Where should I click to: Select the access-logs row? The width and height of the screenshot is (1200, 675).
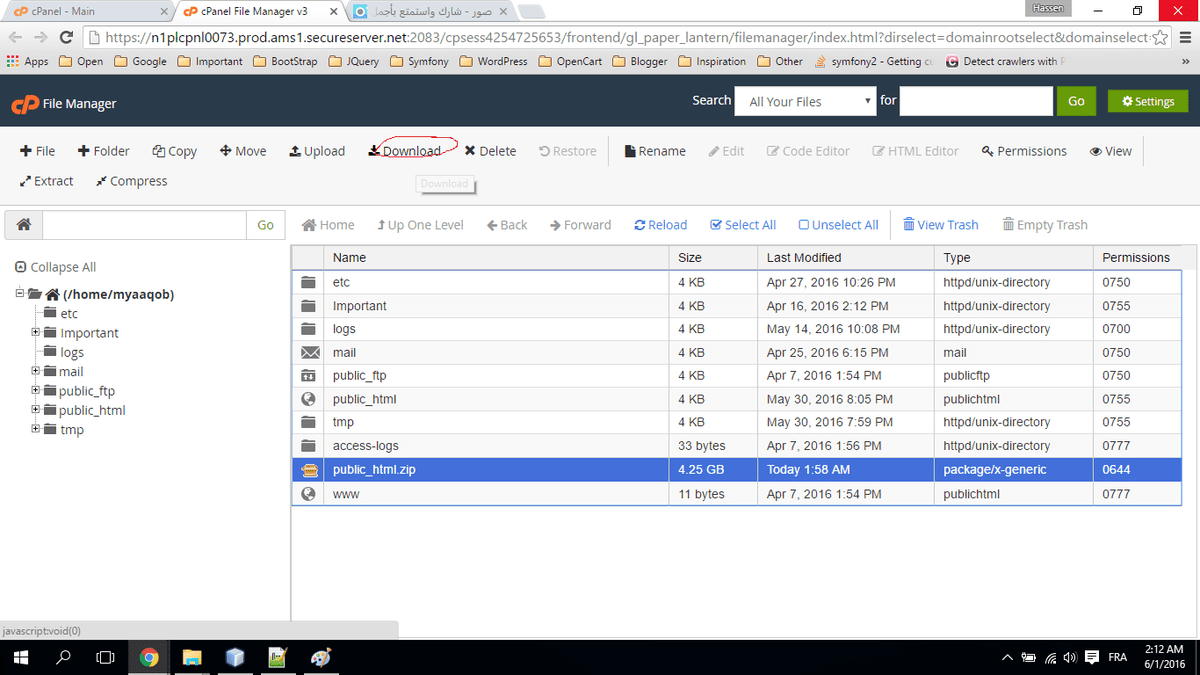tap(736, 446)
